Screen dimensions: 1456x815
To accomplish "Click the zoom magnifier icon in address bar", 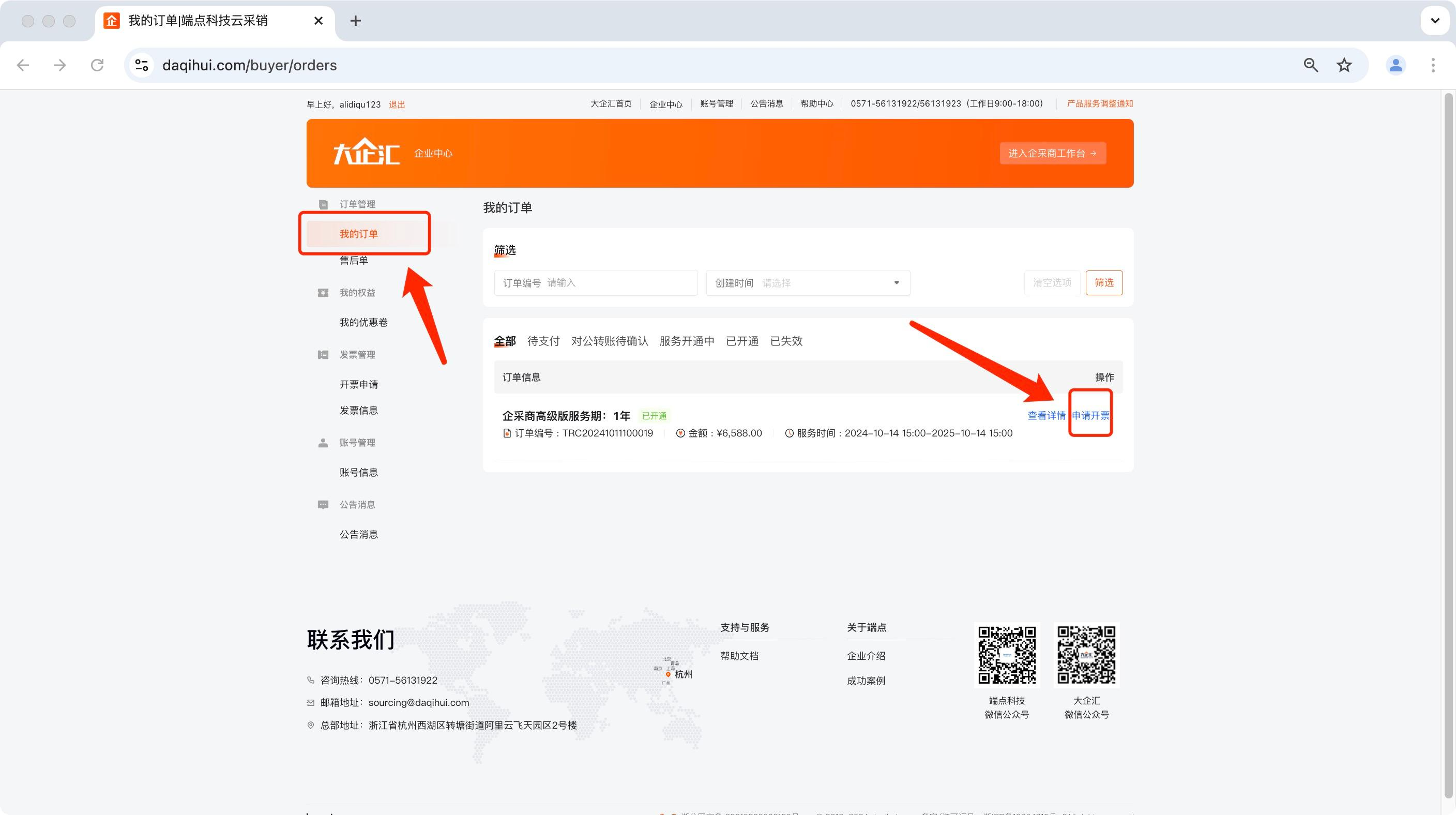I will pos(1311,65).
